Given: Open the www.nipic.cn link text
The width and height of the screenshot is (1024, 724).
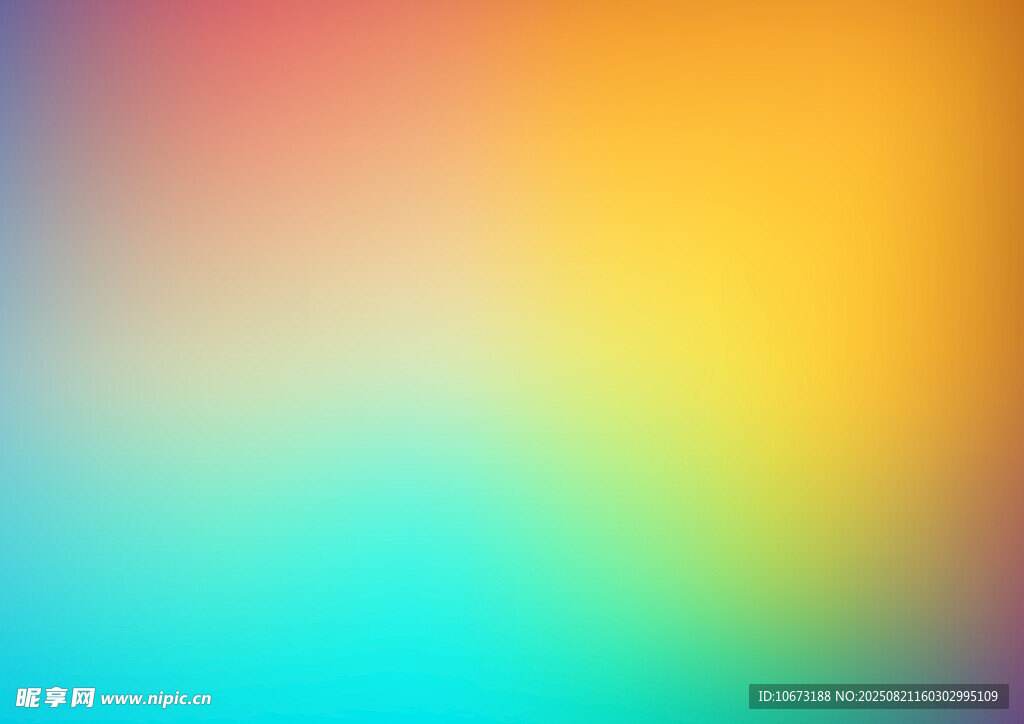Looking at the screenshot, I should click(156, 699).
